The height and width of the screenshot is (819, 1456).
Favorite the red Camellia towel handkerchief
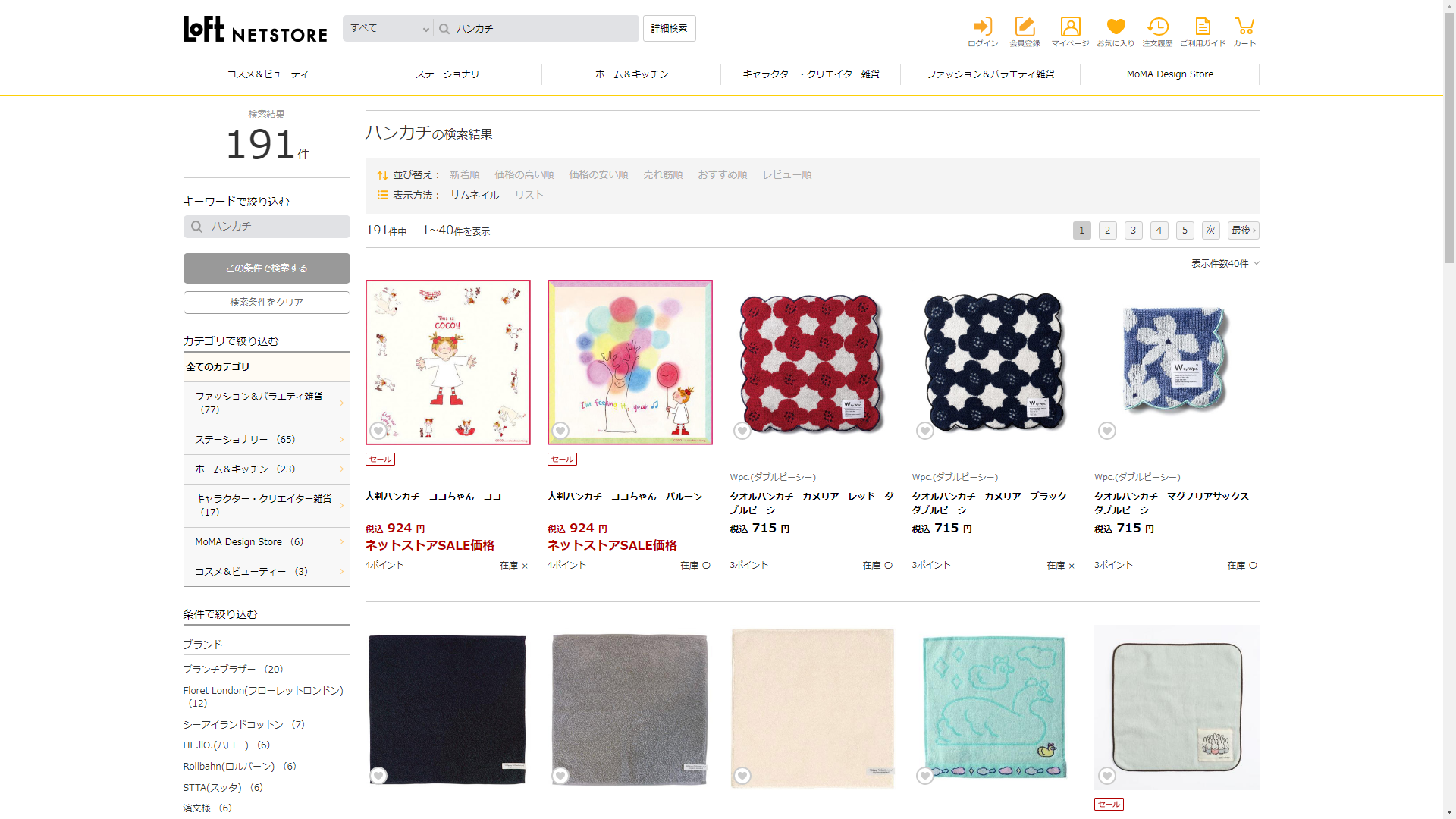pyautogui.click(x=742, y=431)
